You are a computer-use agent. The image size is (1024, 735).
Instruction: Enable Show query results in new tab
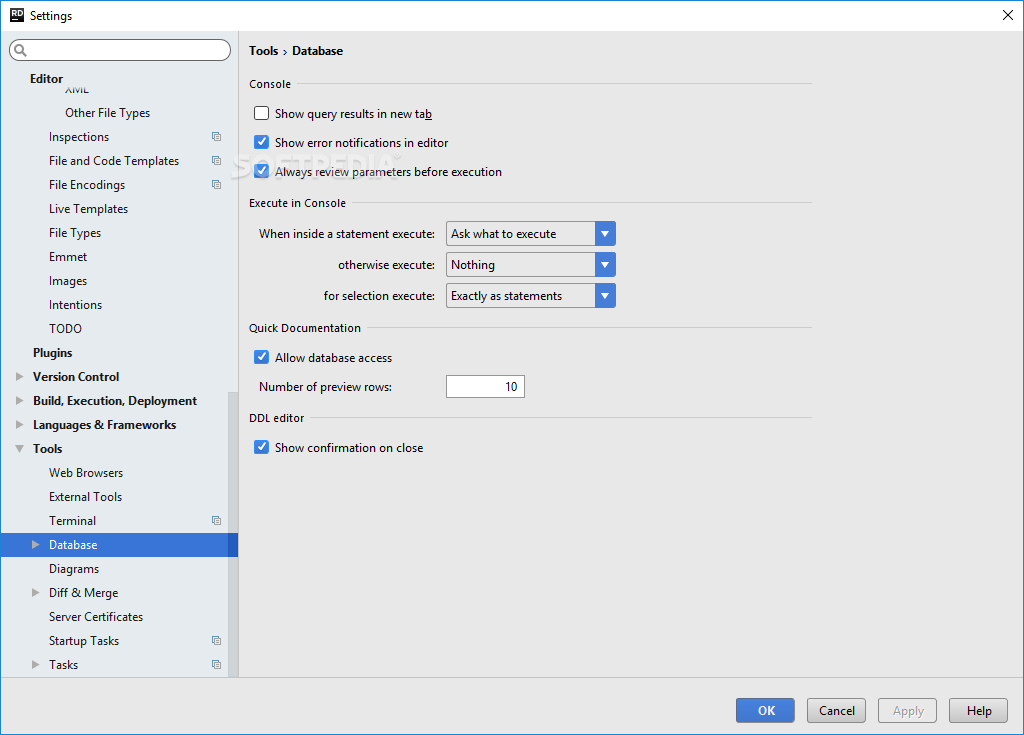(x=262, y=114)
